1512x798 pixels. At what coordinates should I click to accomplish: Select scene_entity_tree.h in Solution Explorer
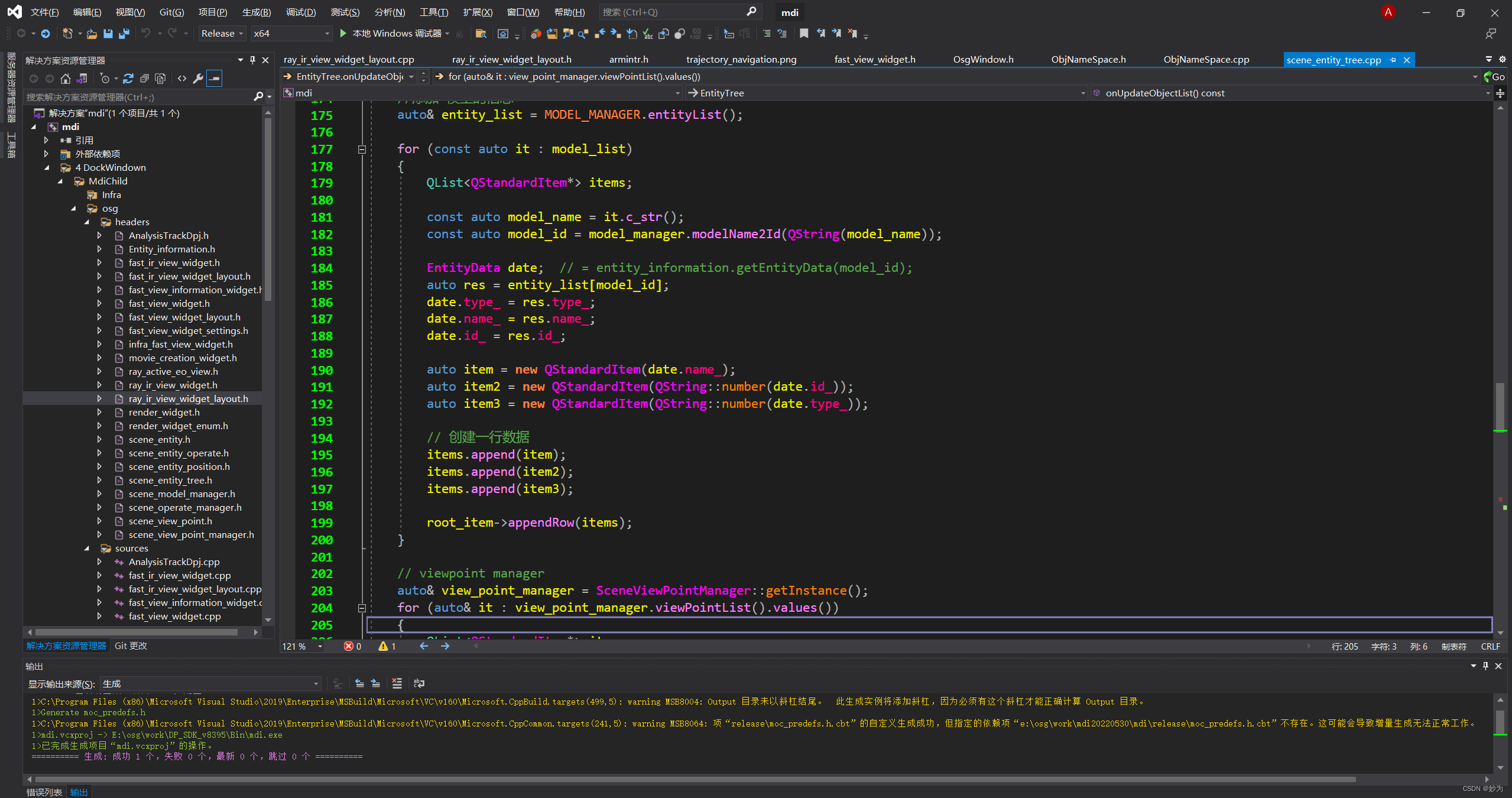[170, 481]
